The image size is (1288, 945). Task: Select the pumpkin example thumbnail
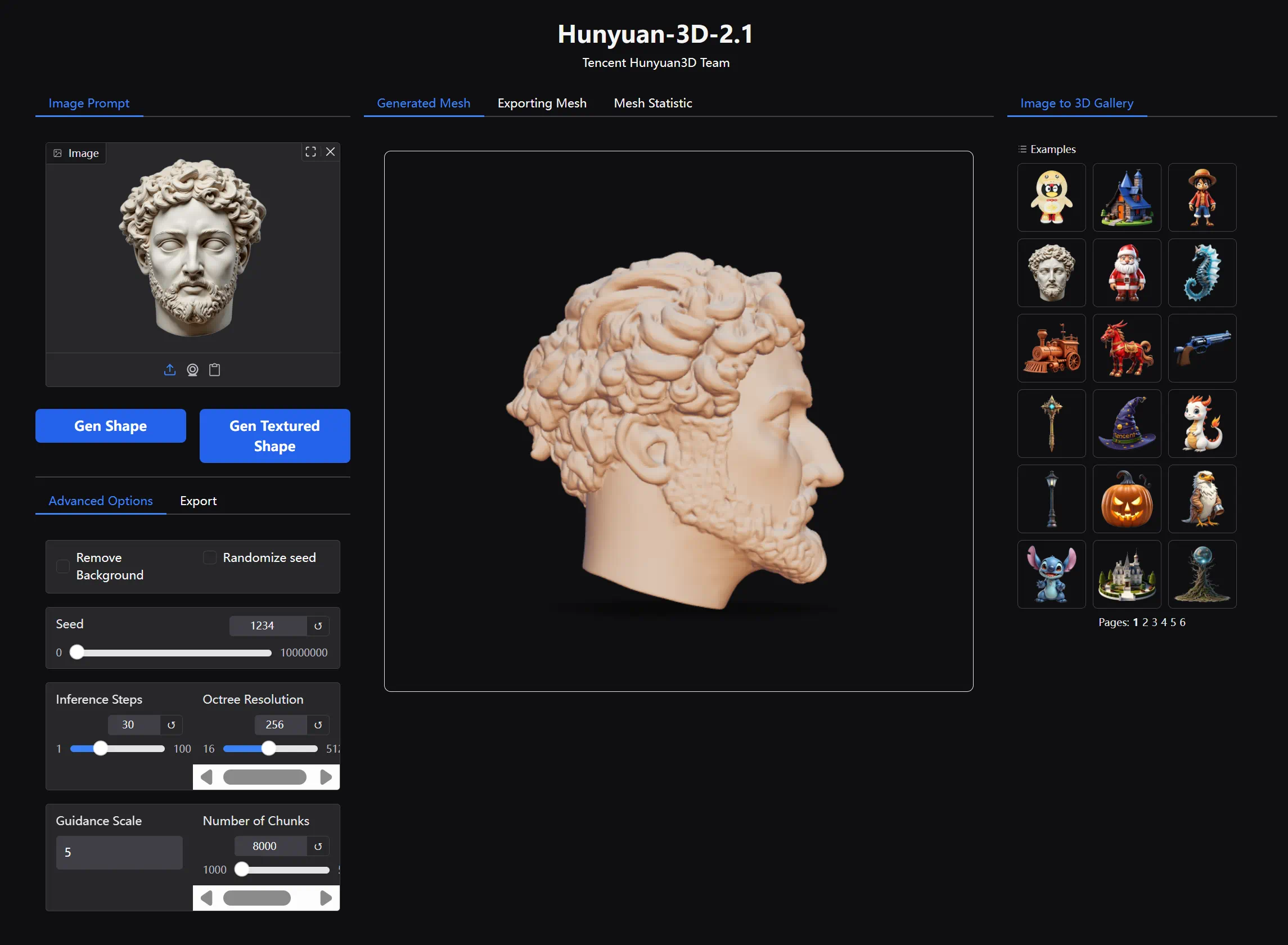(x=1126, y=499)
